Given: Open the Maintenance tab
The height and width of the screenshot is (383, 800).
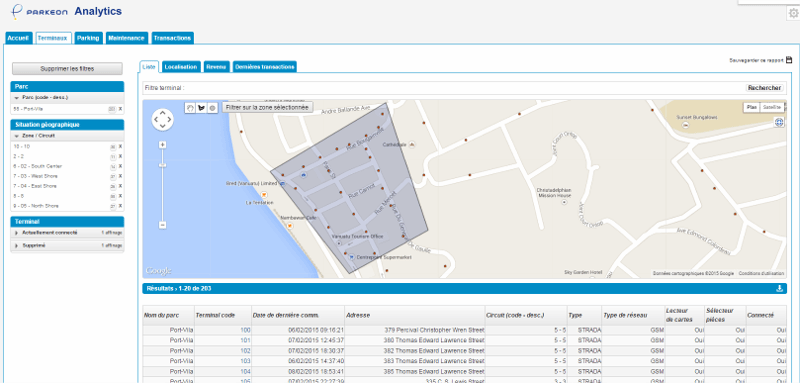Looking at the screenshot, I should pyautogui.click(x=127, y=38).
